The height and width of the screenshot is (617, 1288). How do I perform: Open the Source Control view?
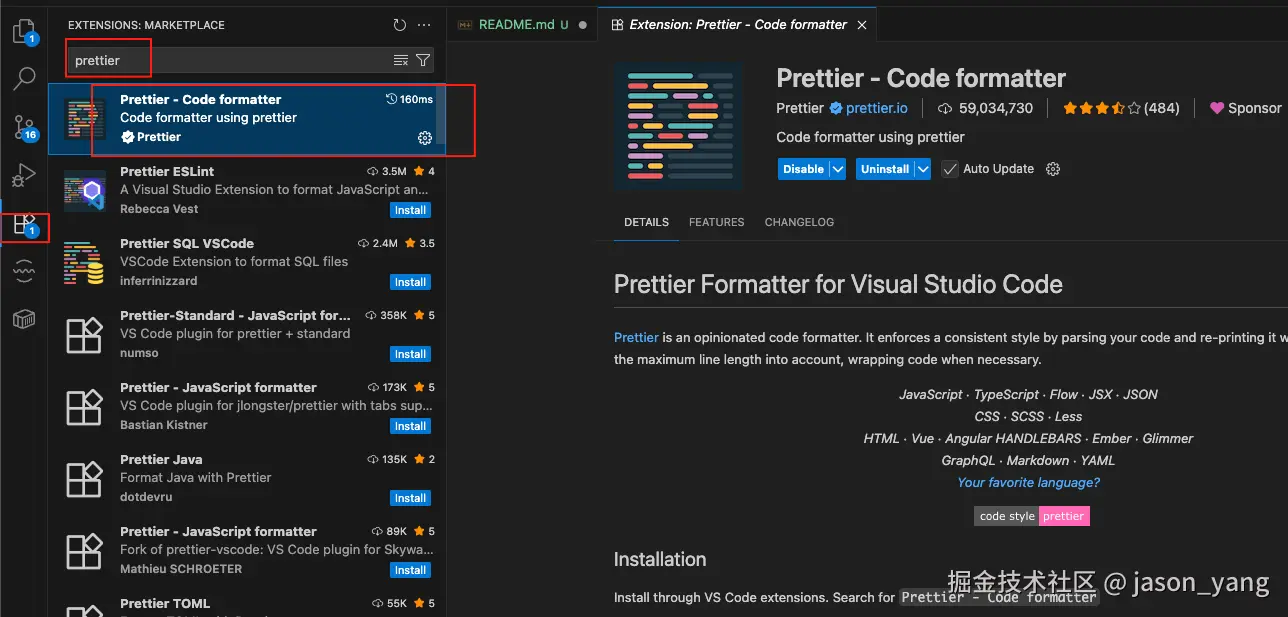24,127
